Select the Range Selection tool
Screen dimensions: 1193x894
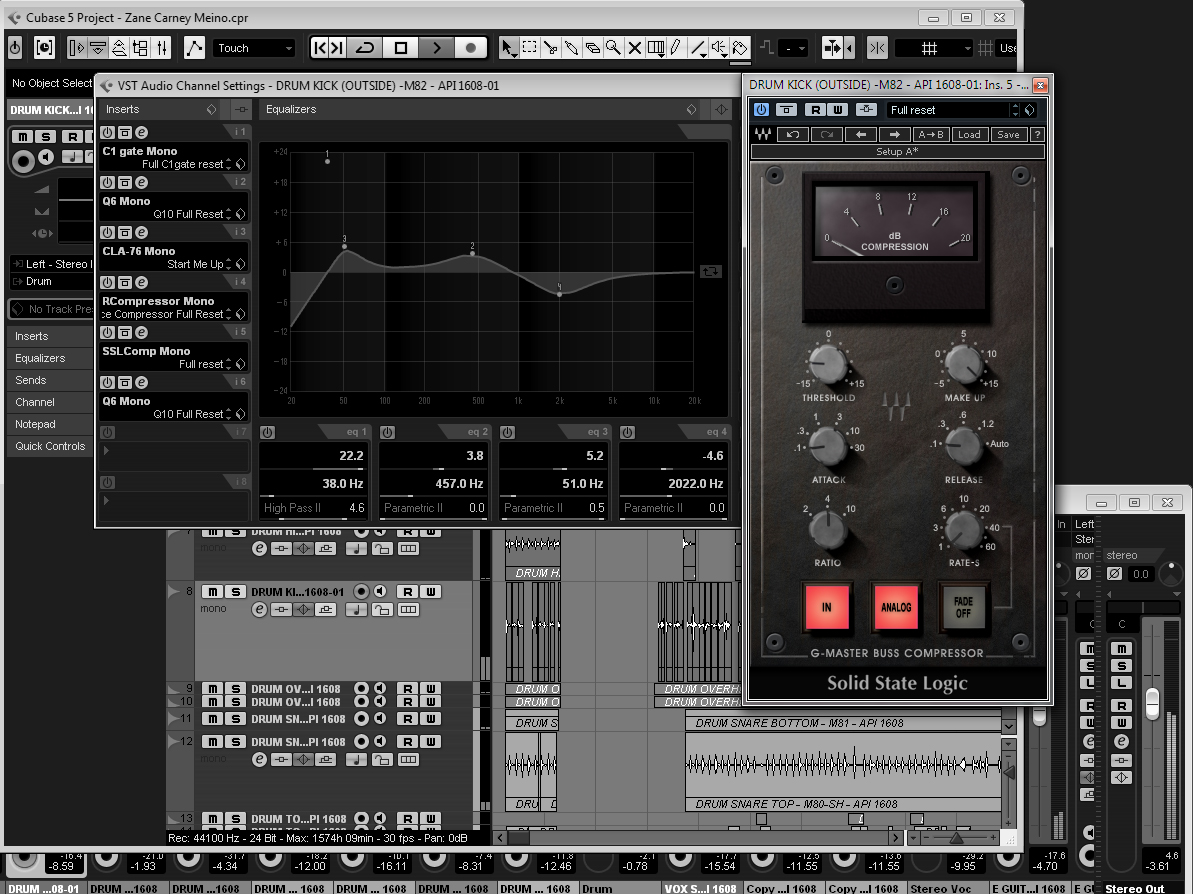pos(530,48)
